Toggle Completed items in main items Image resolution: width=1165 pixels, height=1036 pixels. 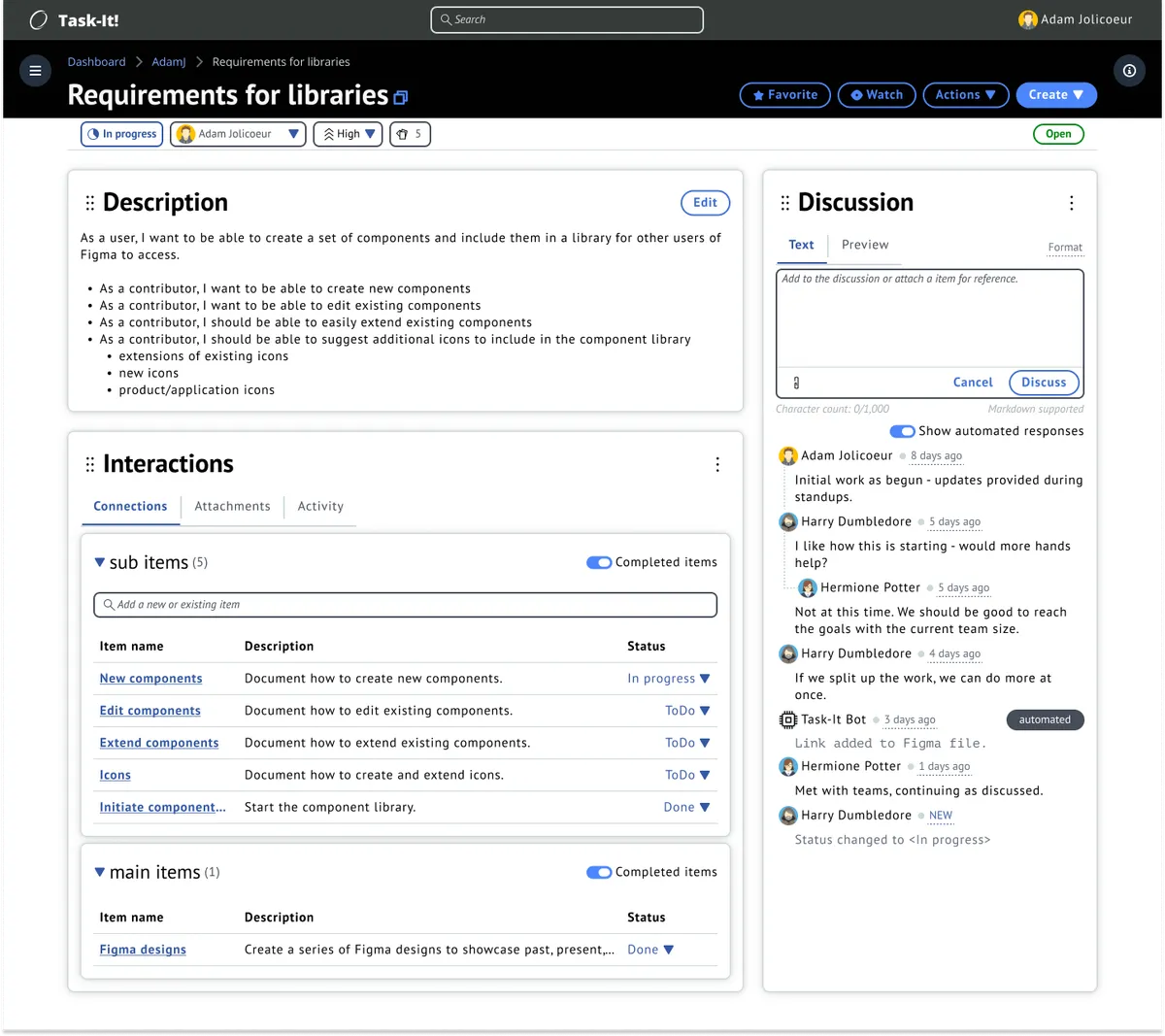(599, 872)
